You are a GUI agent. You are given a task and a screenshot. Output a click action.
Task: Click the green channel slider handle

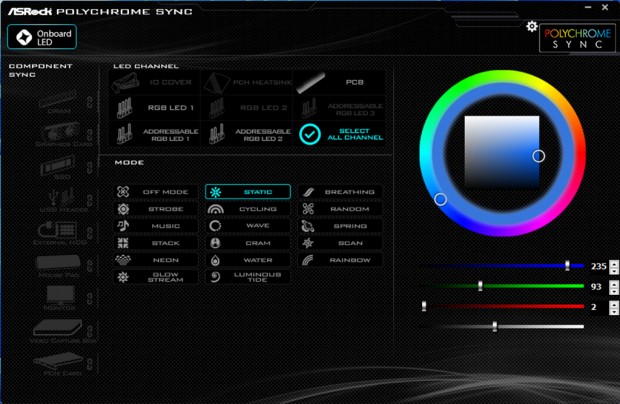[x=480, y=286]
